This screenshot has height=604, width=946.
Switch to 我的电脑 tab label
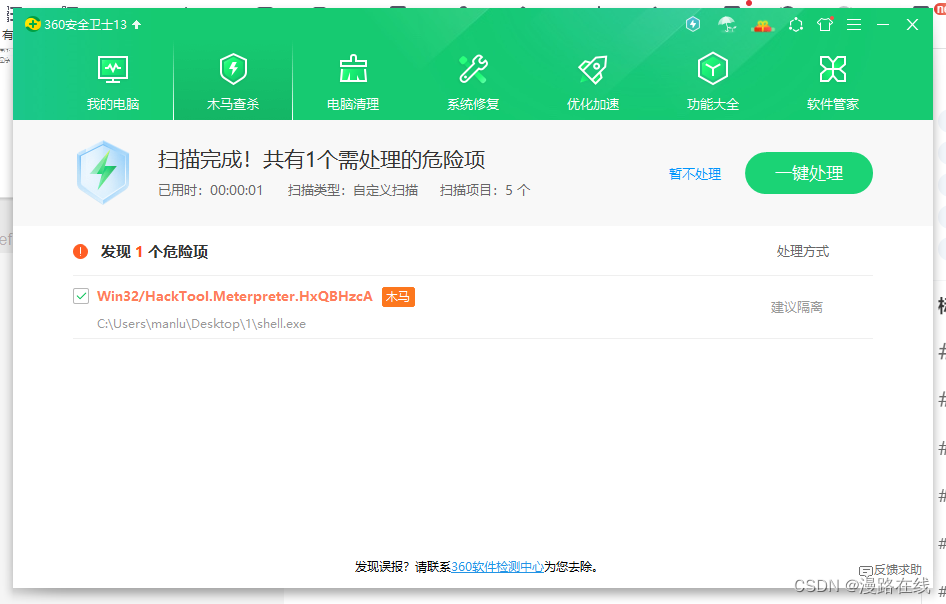coord(113,104)
